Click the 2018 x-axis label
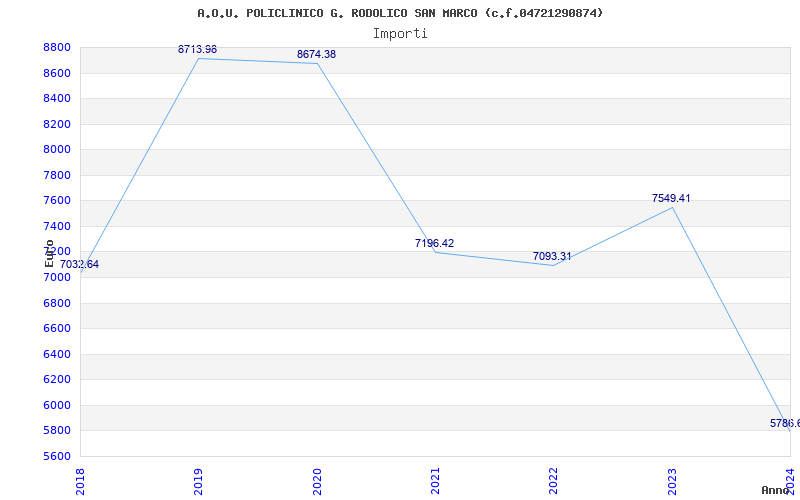 [80, 482]
